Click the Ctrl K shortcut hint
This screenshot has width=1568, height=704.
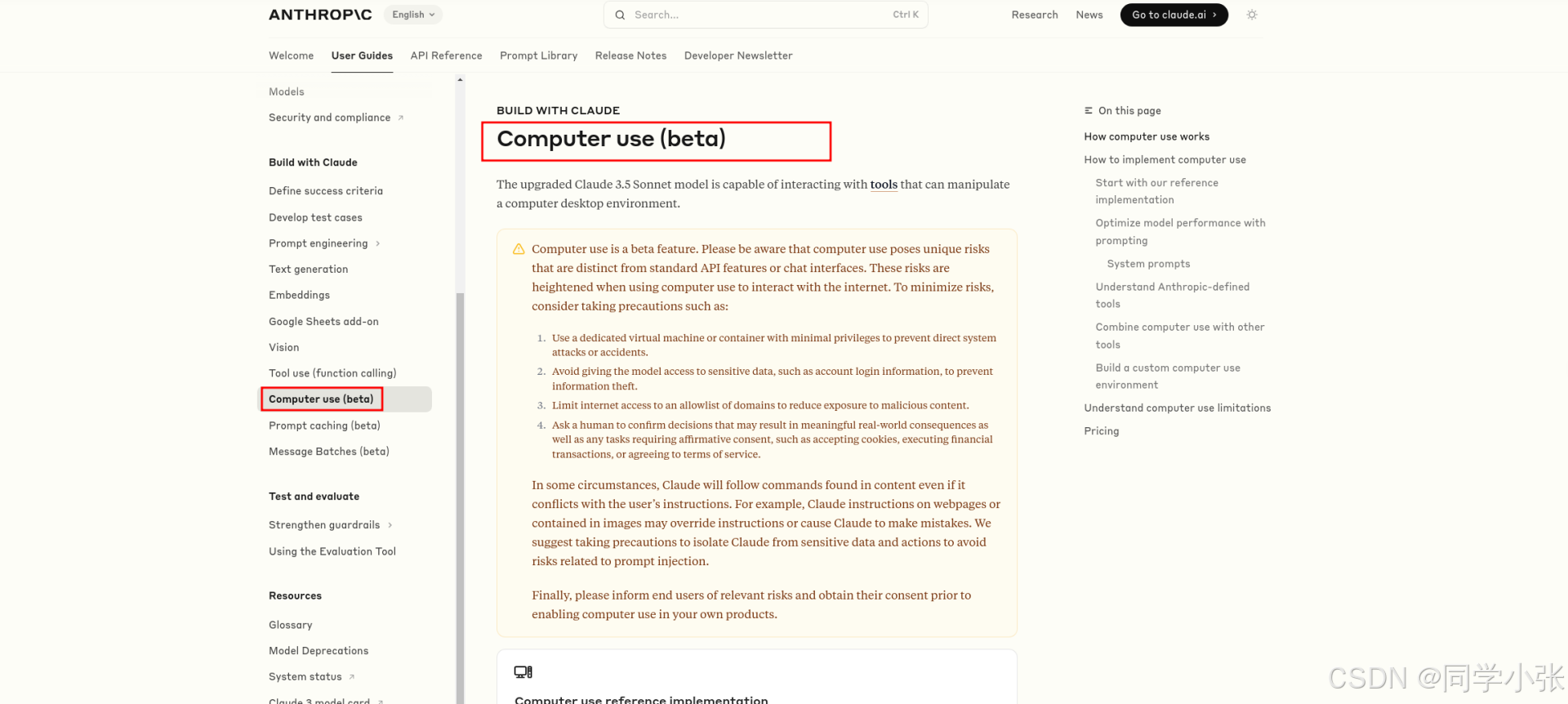pyautogui.click(x=905, y=15)
